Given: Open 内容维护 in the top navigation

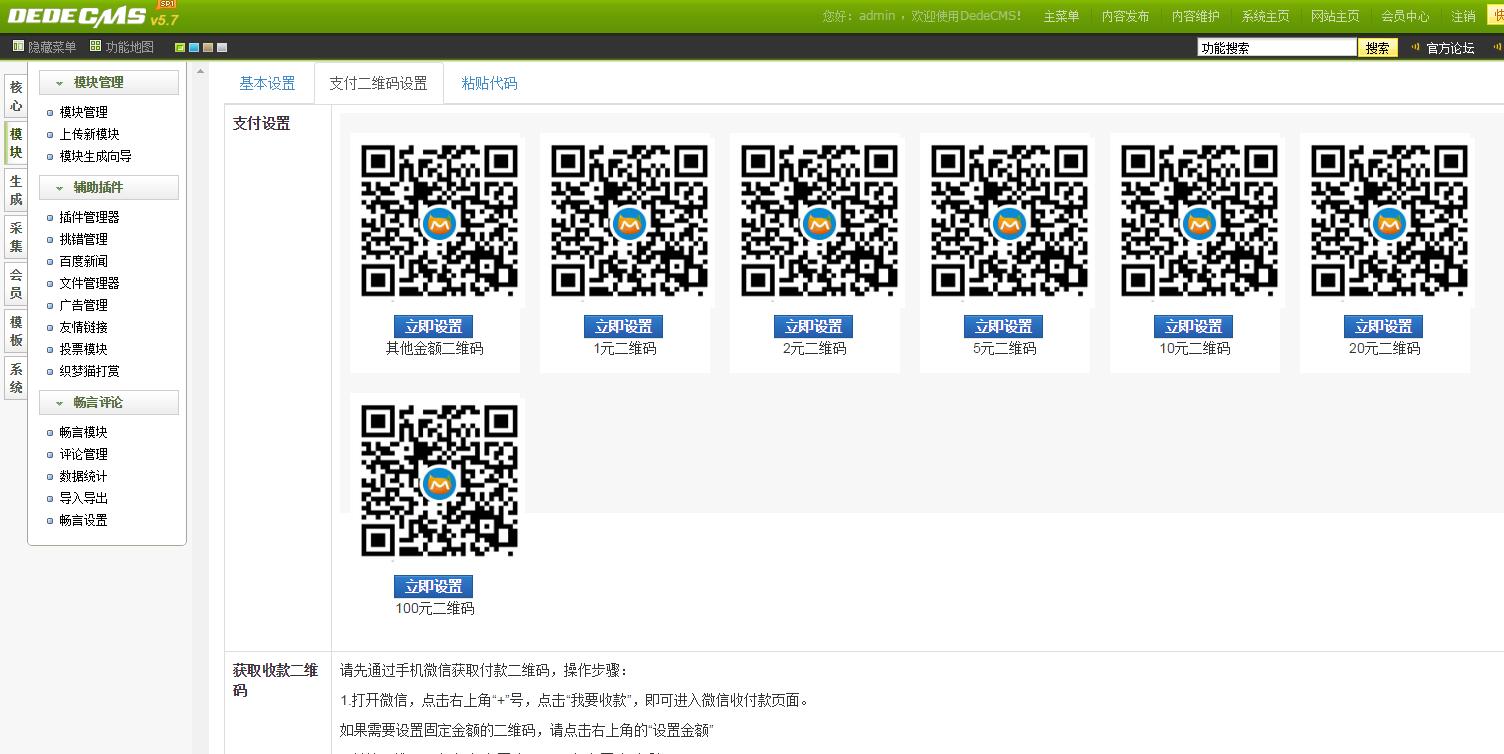Looking at the screenshot, I should pyautogui.click(x=1195, y=16).
